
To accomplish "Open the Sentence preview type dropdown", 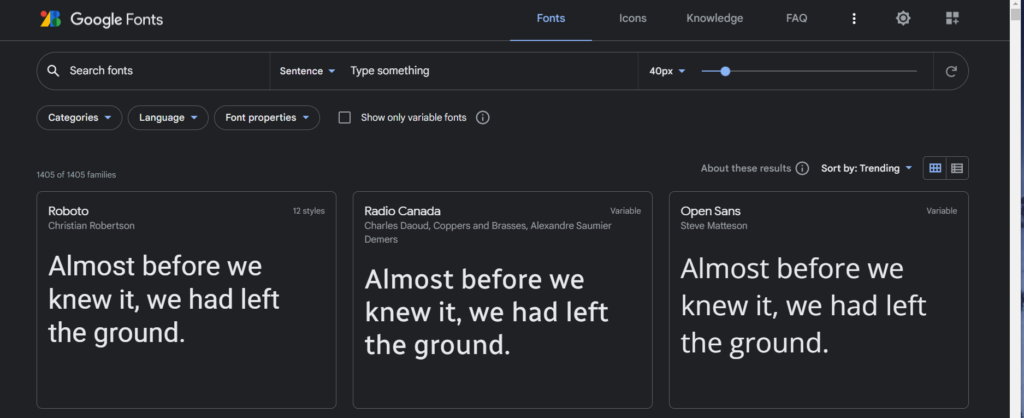I will pos(308,71).
